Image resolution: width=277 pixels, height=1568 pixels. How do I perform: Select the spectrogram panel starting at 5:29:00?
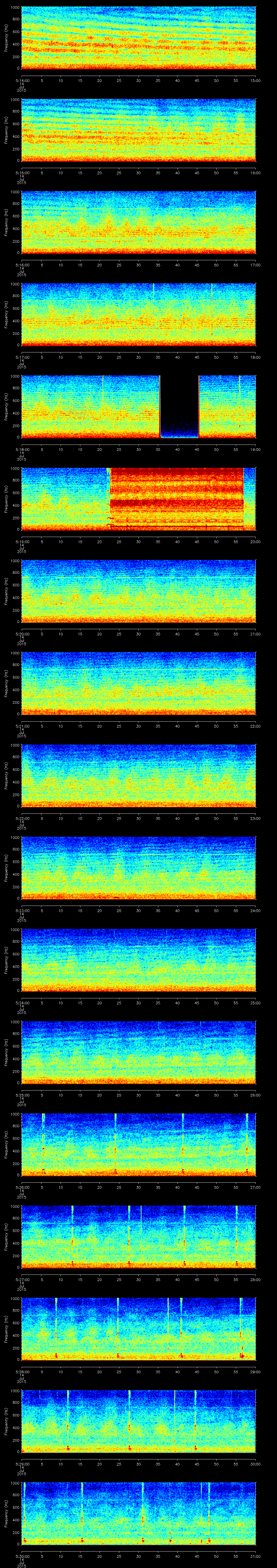point(139,1421)
